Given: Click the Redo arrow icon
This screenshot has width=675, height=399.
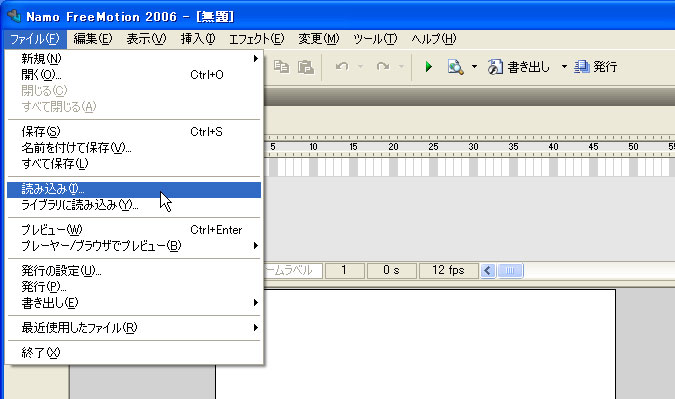Looking at the screenshot, I should 383,67.
